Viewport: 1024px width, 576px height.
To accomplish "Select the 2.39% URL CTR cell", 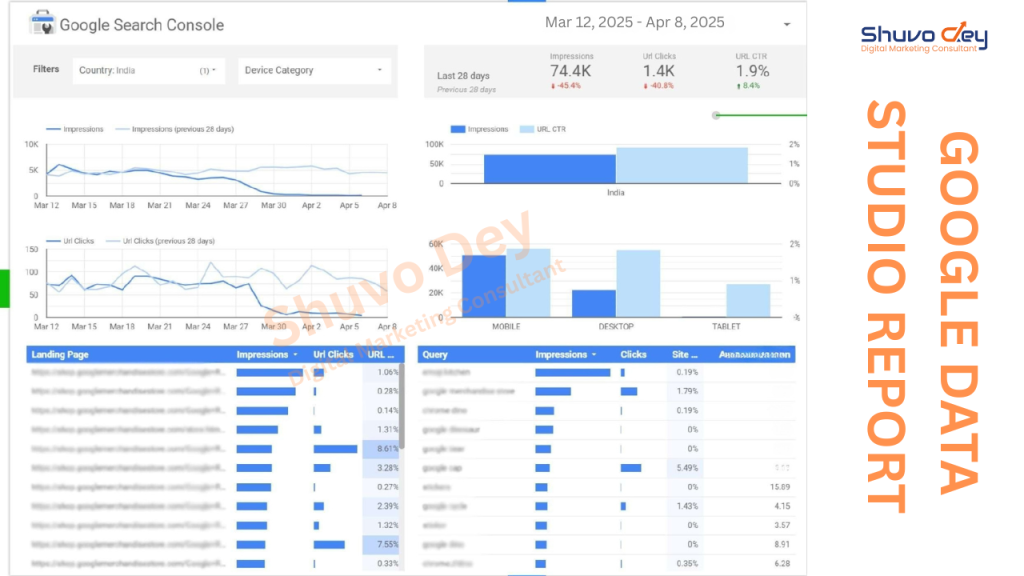I will point(381,506).
